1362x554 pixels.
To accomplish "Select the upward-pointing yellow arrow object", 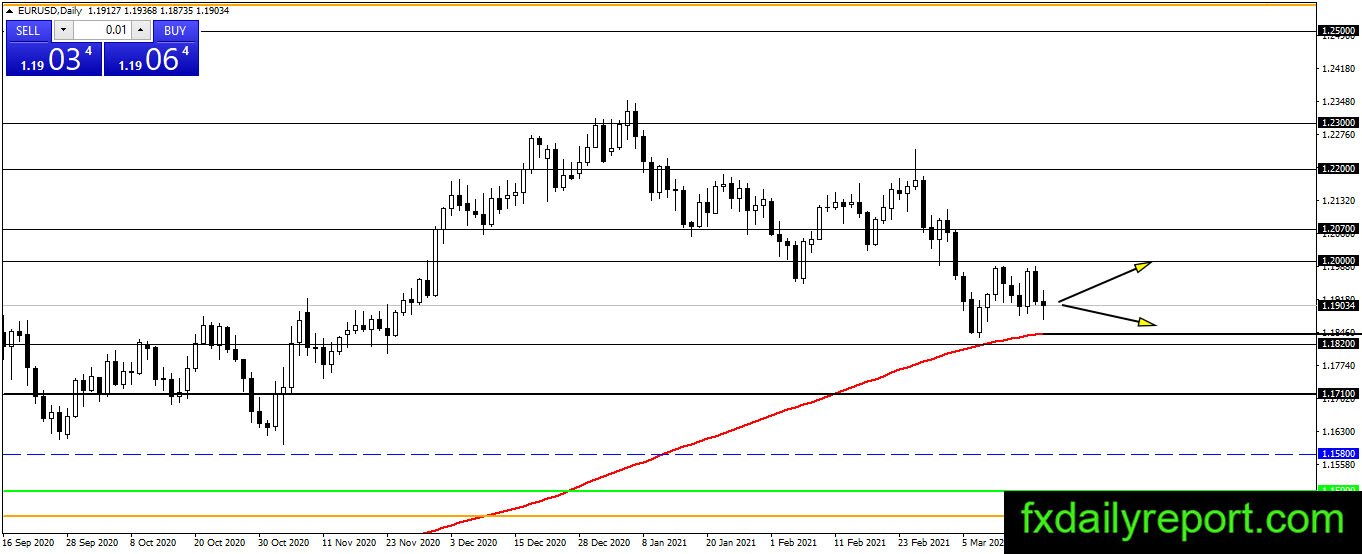I will tap(1105, 282).
